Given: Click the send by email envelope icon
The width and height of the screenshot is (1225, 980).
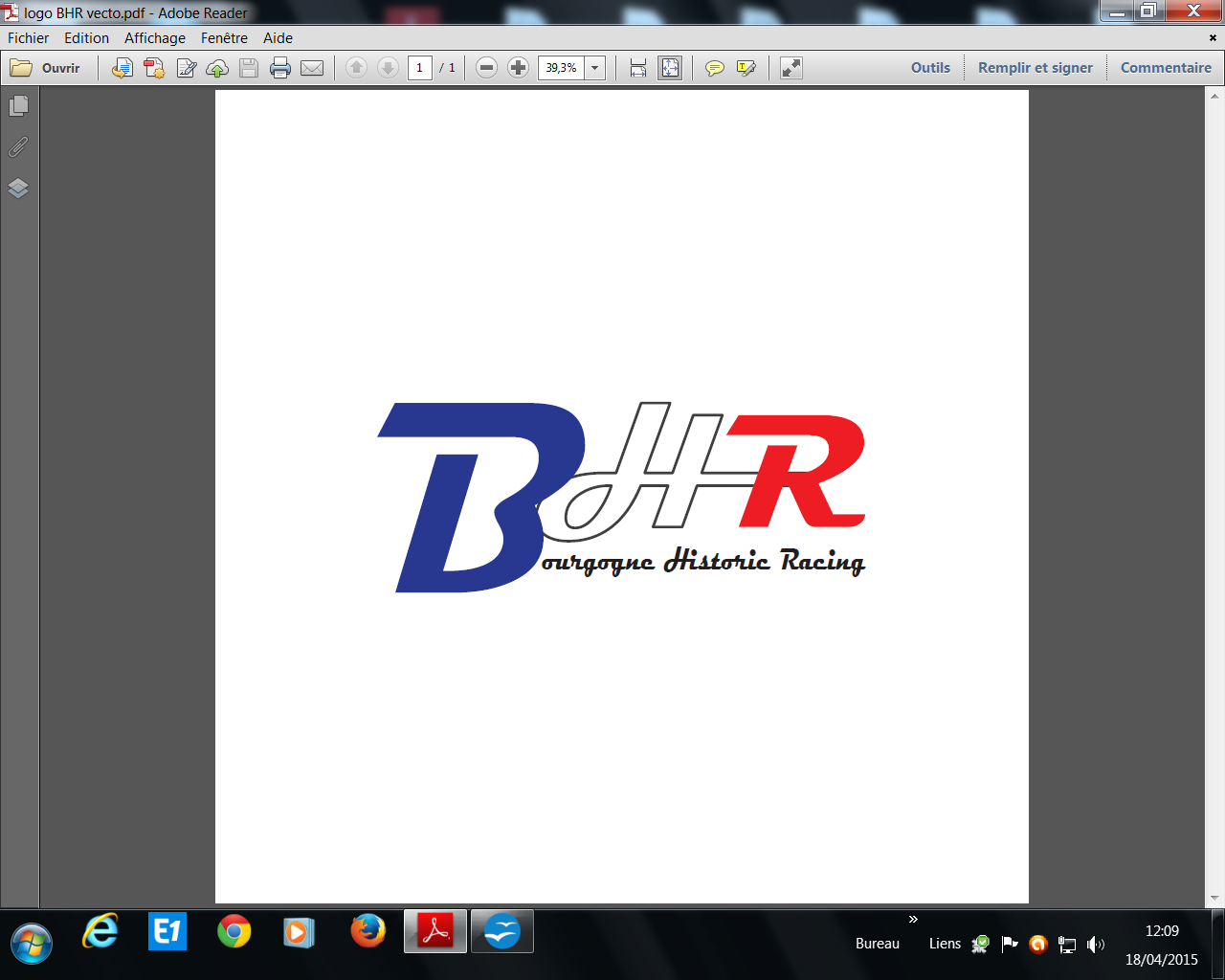Looking at the screenshot, I should pyautogui.click(x=312, y=68).
